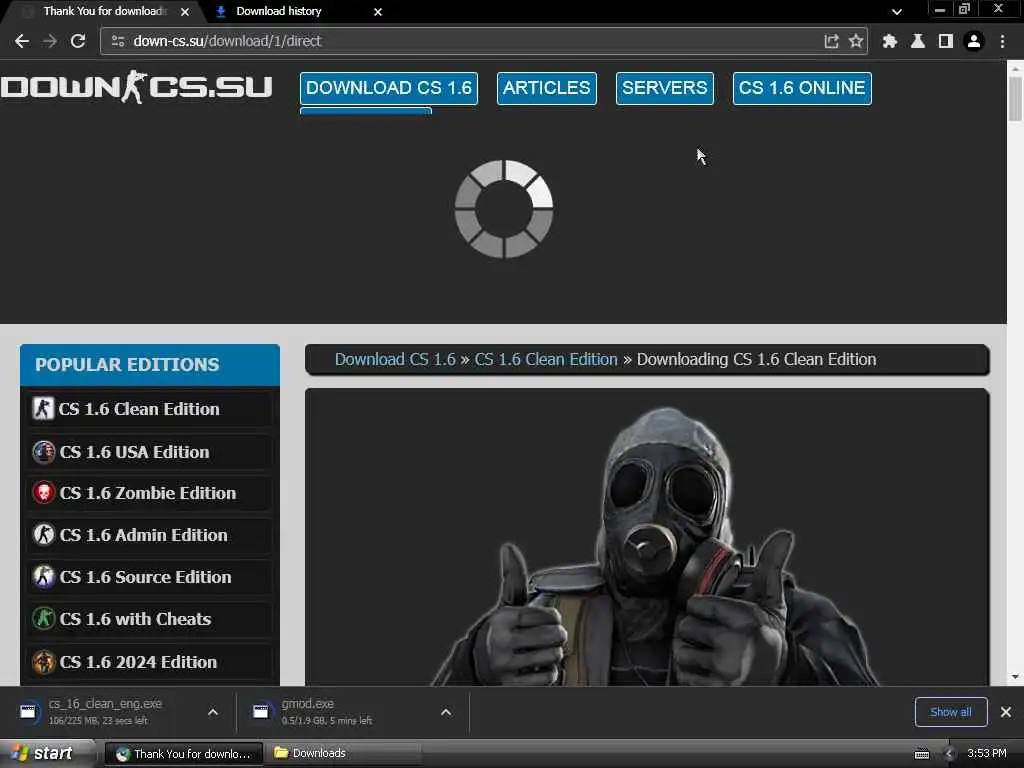Click the cs_16_clean_eng.exe download item
Viewport: 1024px width, 768px height.
[x=104, y=712]
